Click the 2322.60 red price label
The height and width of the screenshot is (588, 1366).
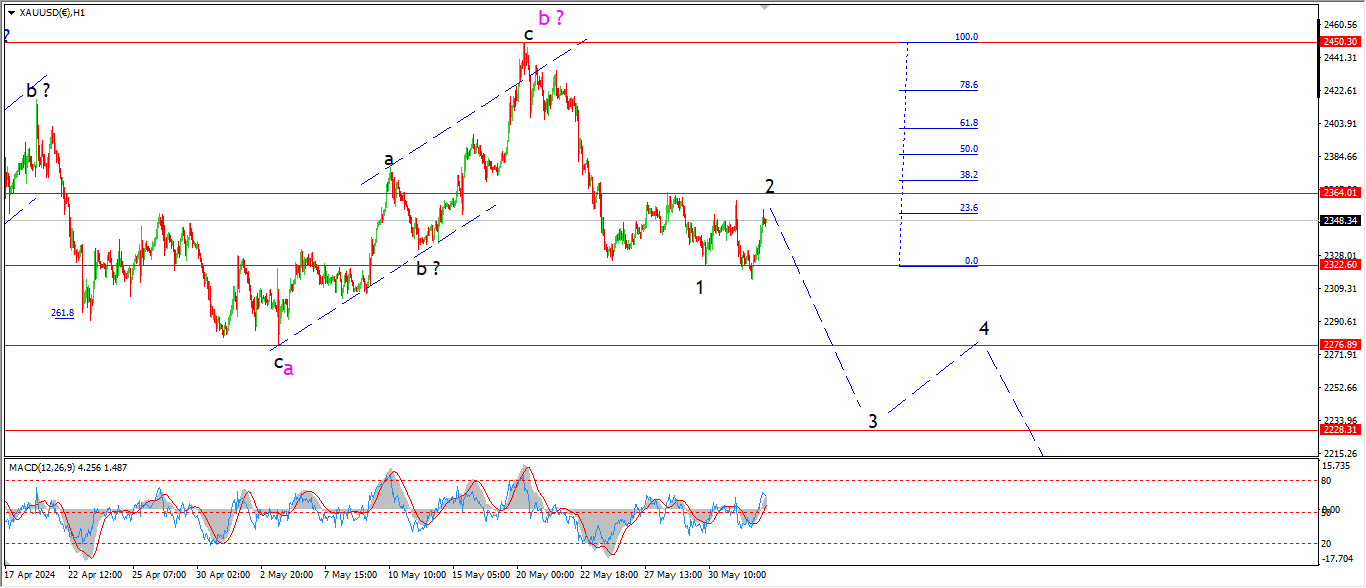click(1339, 265)
